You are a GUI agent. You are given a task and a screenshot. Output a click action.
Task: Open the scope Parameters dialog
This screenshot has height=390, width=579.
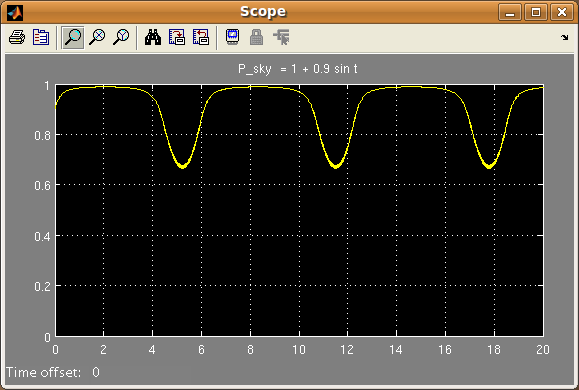pos(41,37)
